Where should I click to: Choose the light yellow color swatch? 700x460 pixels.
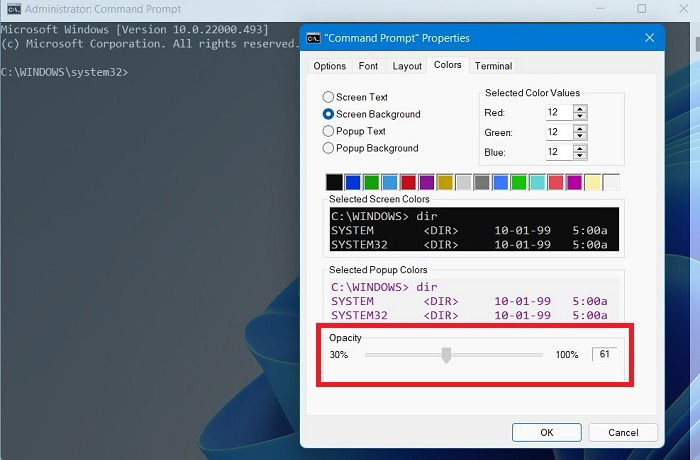[x=593, y=182]
